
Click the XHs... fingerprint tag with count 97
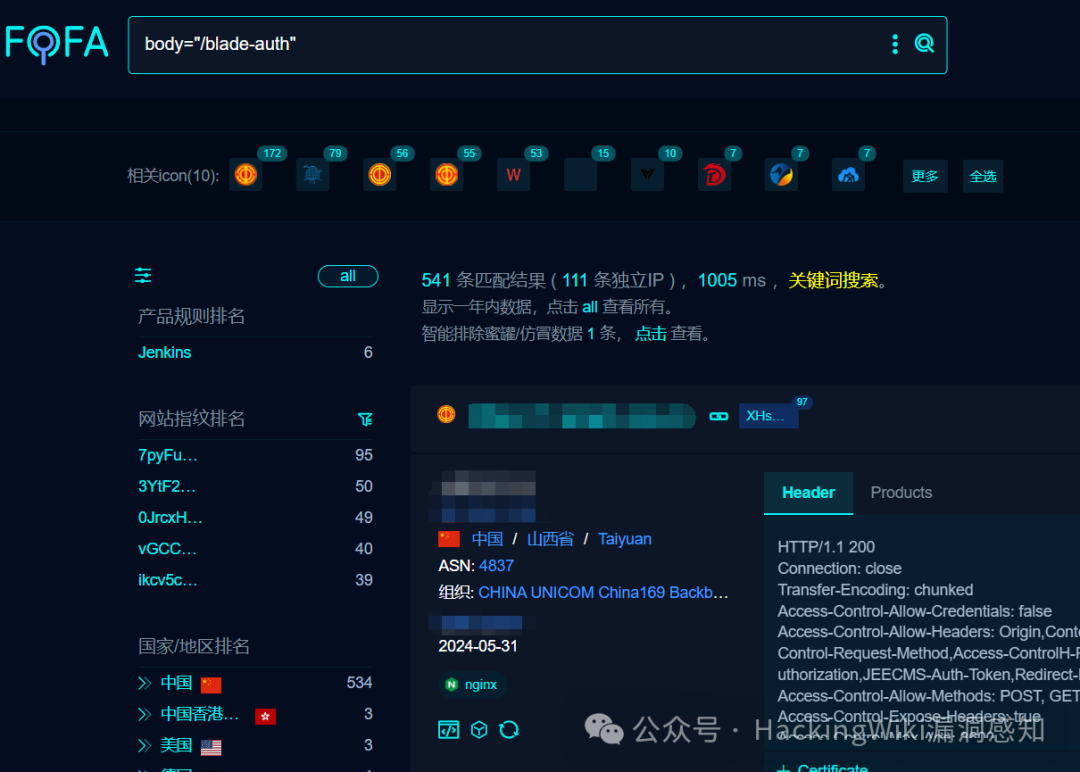point(768,416)
